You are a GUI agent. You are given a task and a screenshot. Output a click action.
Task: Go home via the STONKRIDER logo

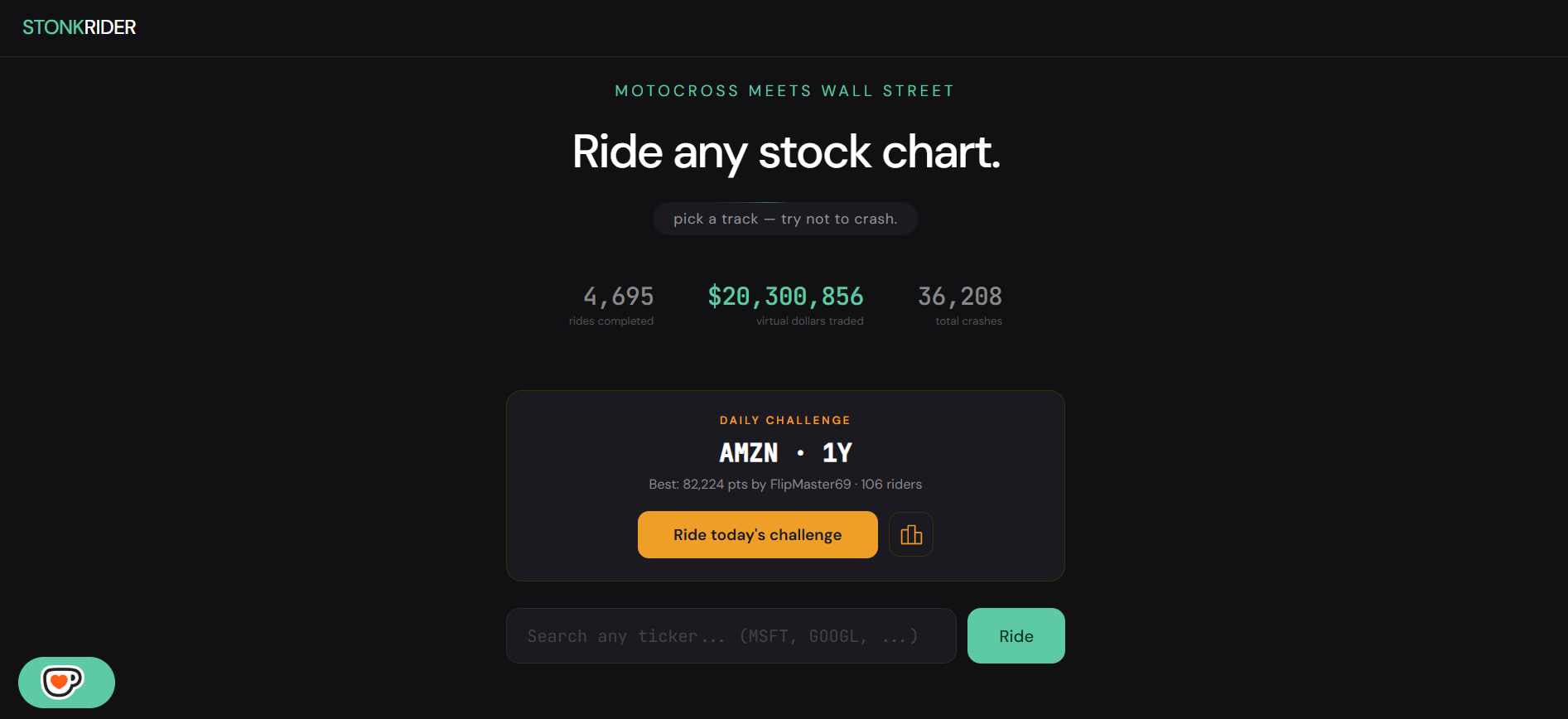pos(80,27)
